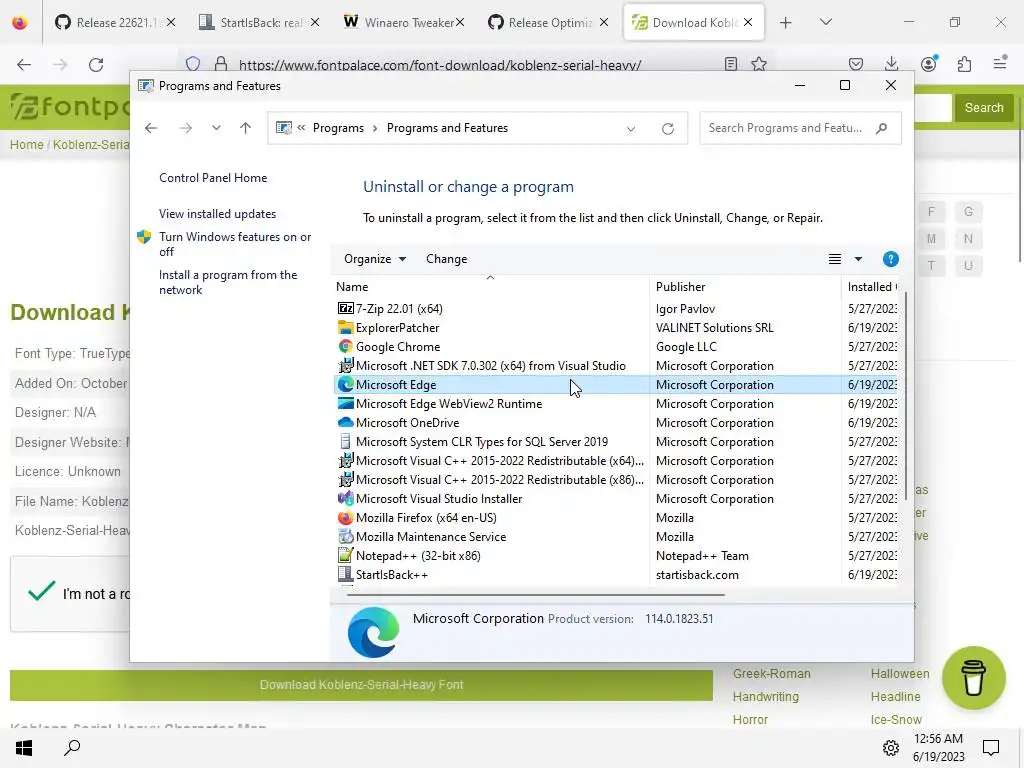Select Mozilla Maintenance Service row
This screenshot has height=768, width=1024.
(x=615, y=536)
